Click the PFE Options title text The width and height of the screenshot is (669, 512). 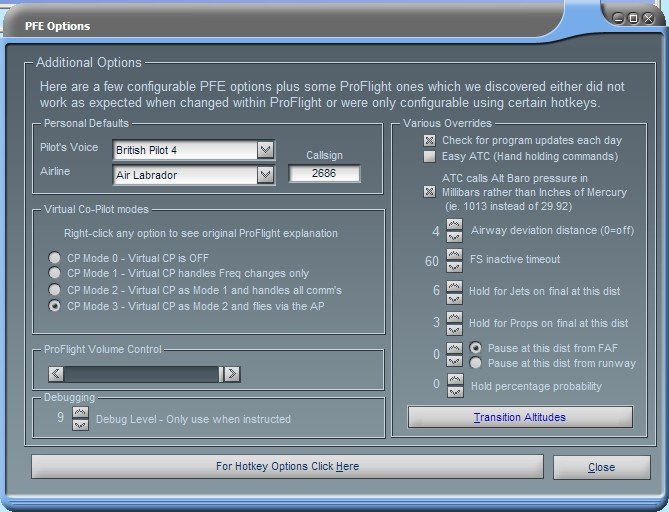[x=58, y=26]
